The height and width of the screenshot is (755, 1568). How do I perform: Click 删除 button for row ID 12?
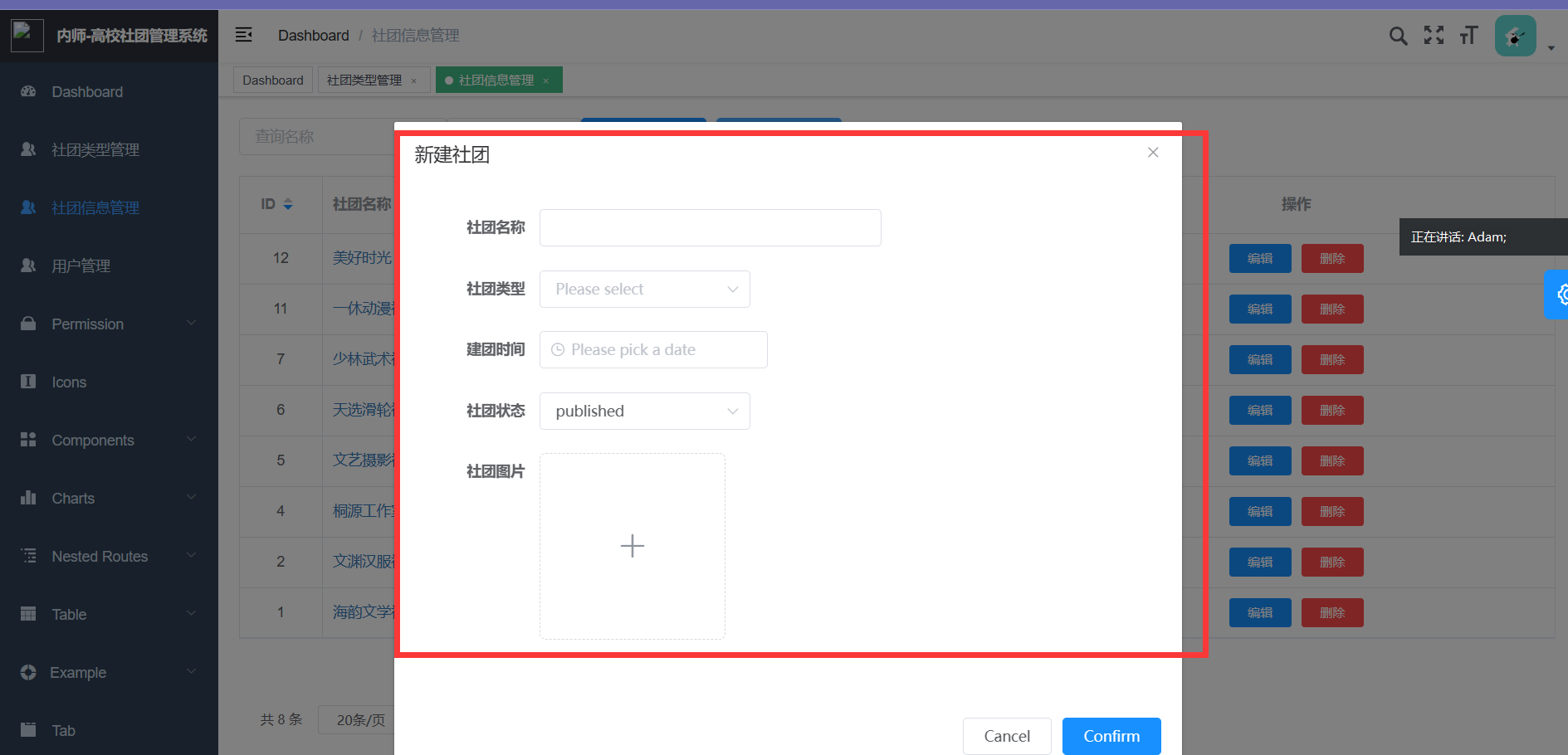(1331, 259)
